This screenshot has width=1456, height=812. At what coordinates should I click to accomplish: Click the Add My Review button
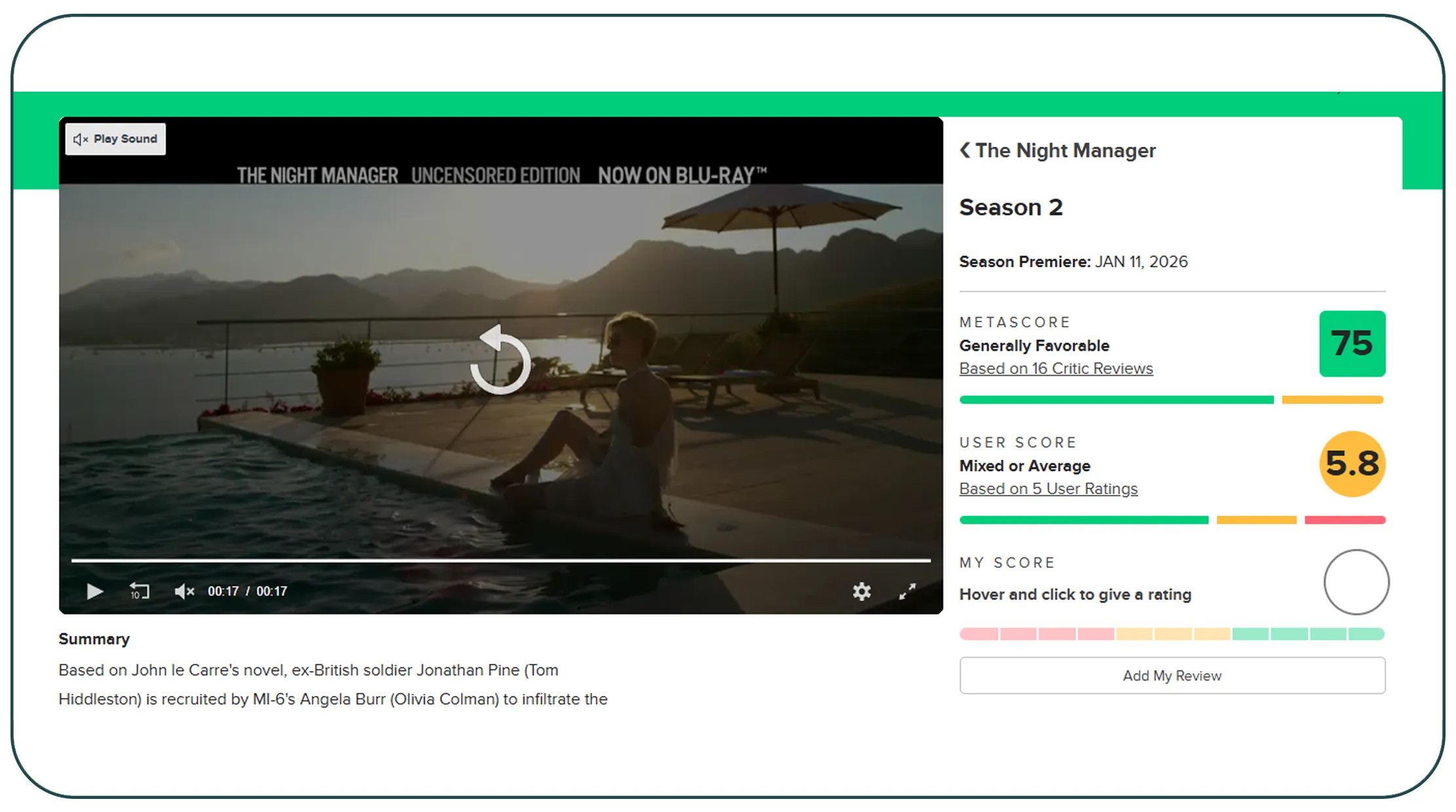pyautogui.click(x=1172, y=676)
